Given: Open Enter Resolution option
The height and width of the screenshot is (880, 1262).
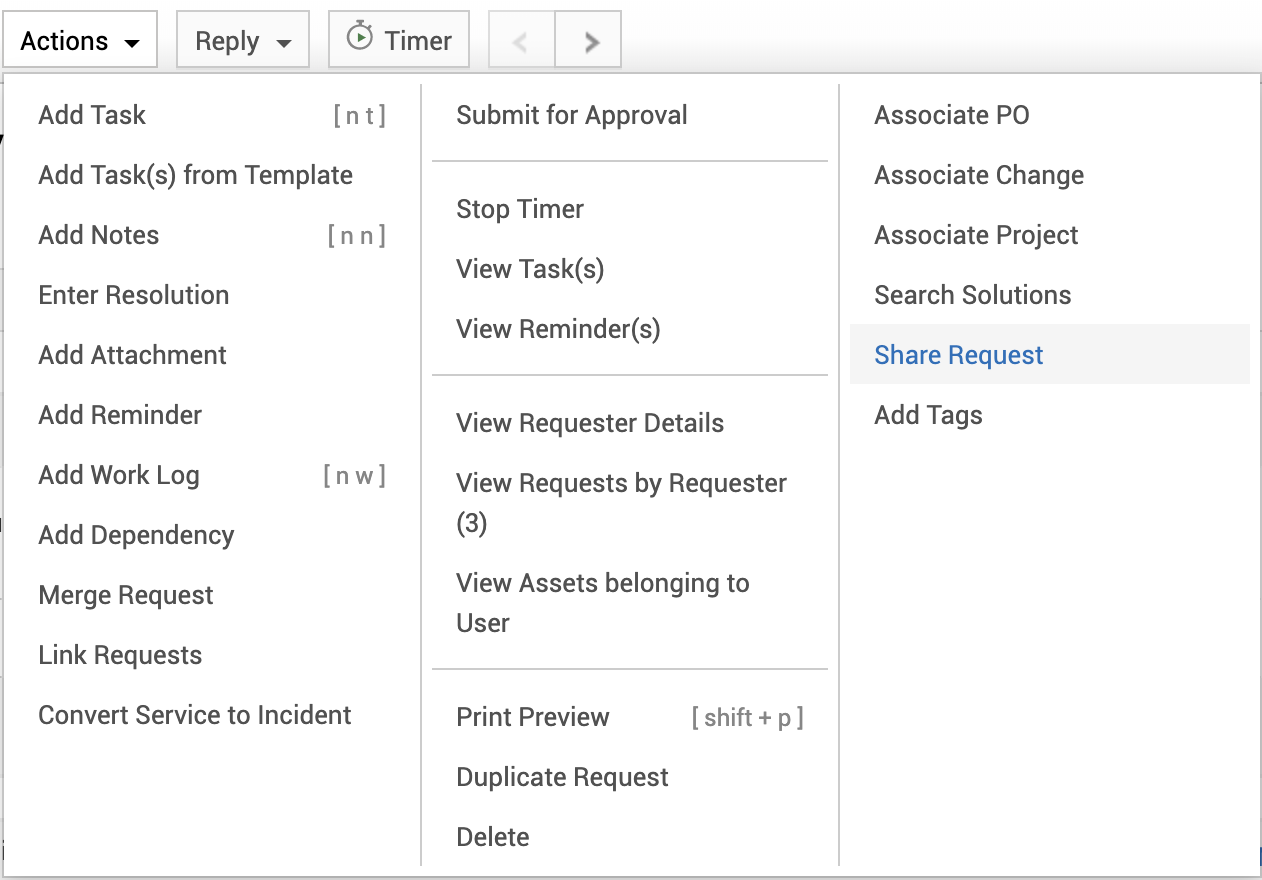Looking at the screenshot, I should click(x=134, y=295).
